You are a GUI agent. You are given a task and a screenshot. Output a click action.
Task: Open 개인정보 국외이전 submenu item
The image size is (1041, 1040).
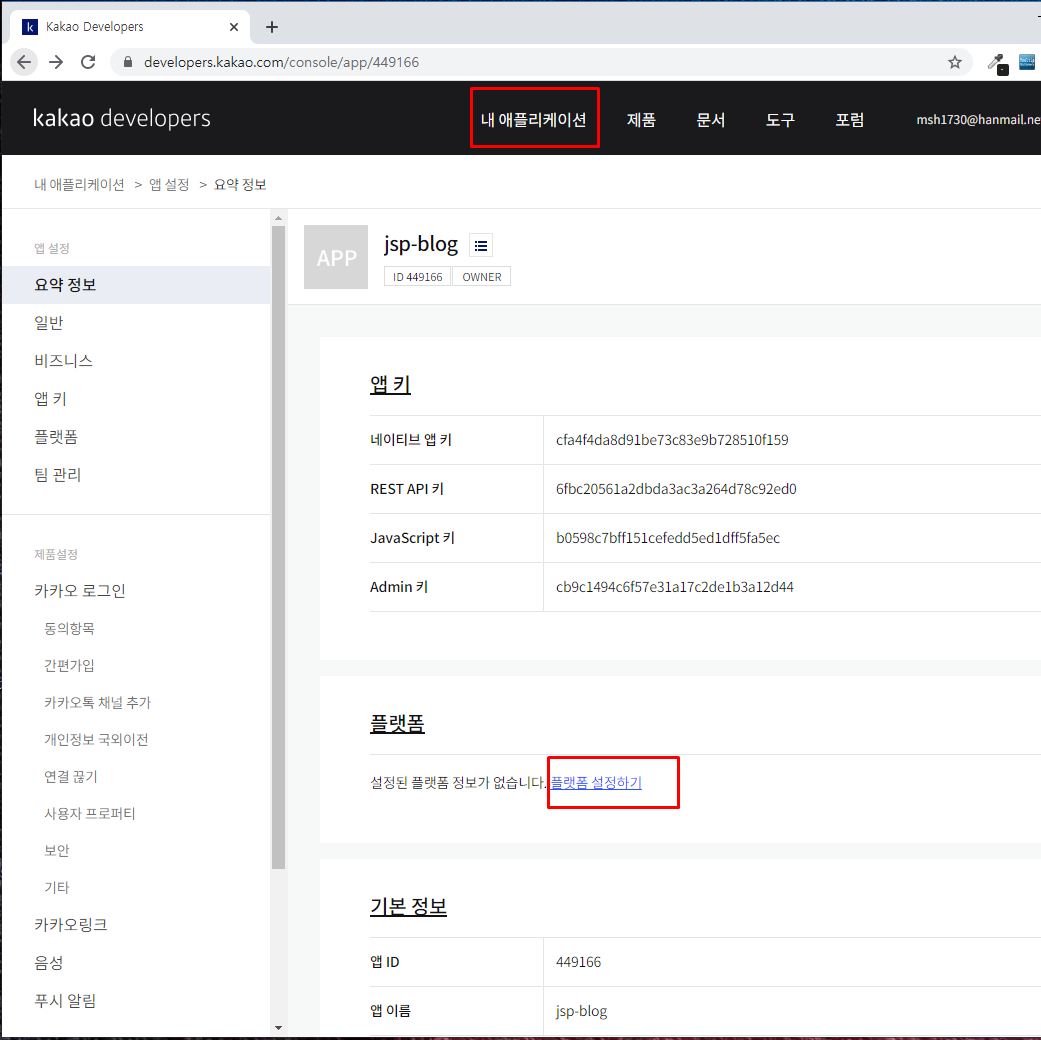click(x=96, y=740)
